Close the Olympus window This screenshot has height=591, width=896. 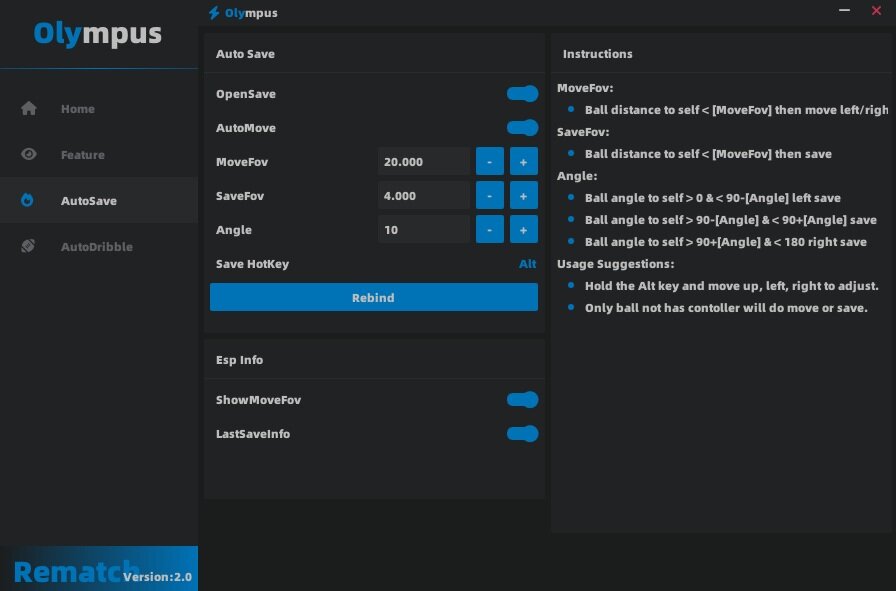(876, 10)
